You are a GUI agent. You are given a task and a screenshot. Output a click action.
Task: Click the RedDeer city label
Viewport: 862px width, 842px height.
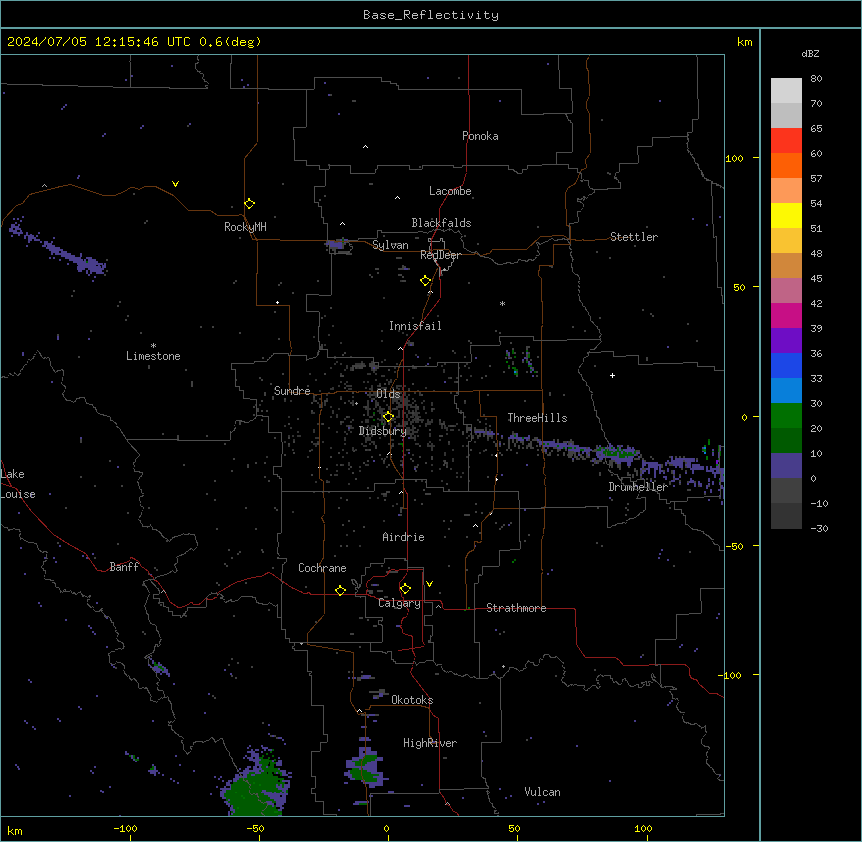tap(440, 255)
